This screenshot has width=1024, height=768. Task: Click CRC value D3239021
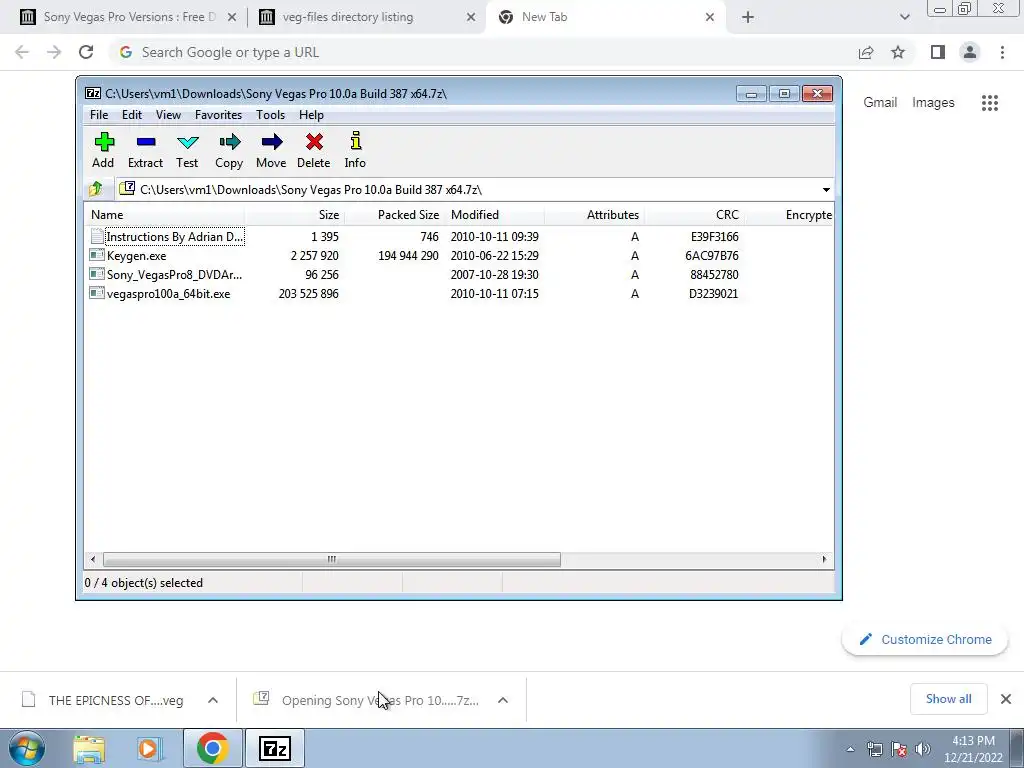coord(713,294)
